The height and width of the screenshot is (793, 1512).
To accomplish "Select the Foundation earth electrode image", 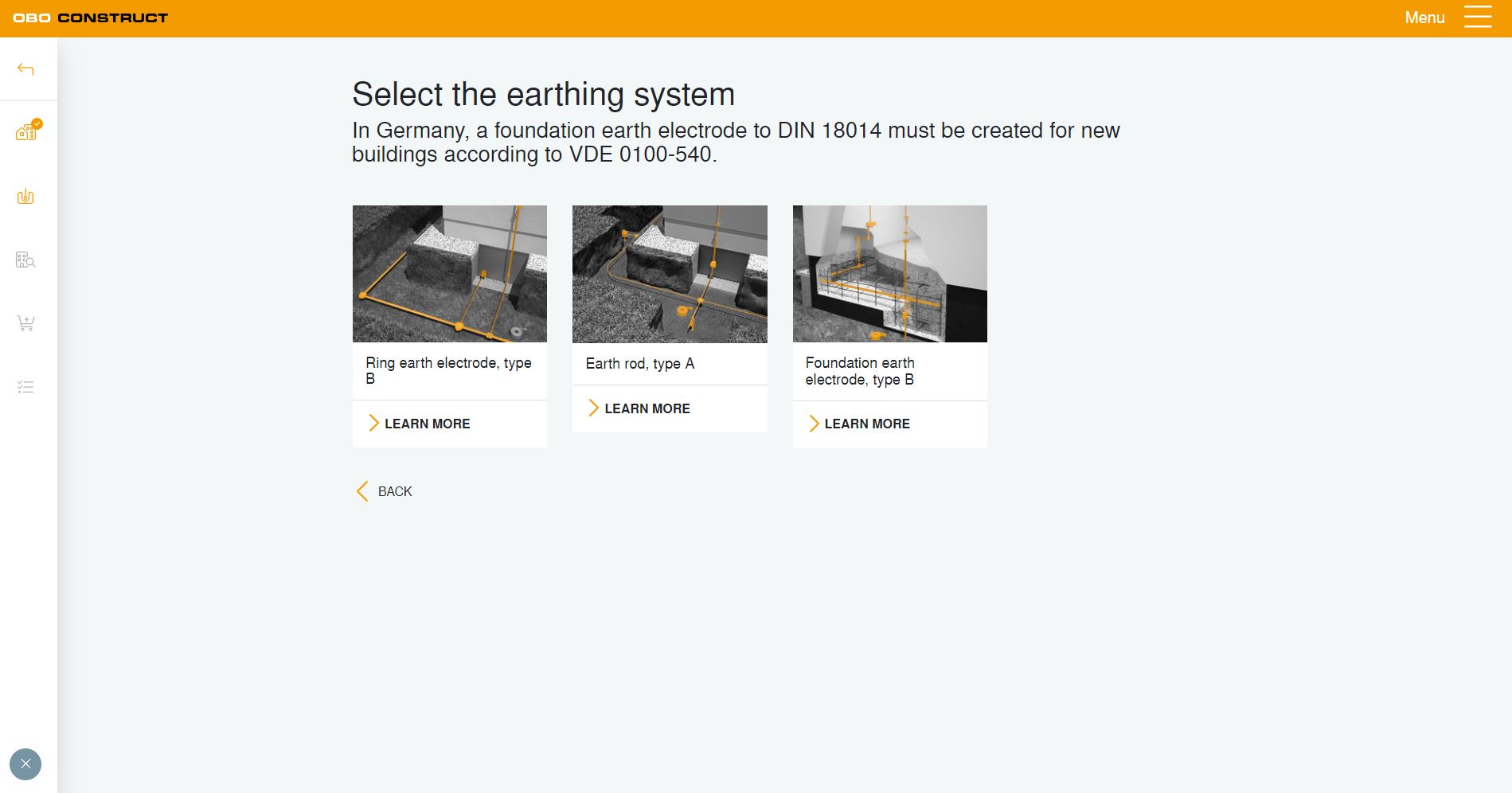I will (x=889, y=274).
